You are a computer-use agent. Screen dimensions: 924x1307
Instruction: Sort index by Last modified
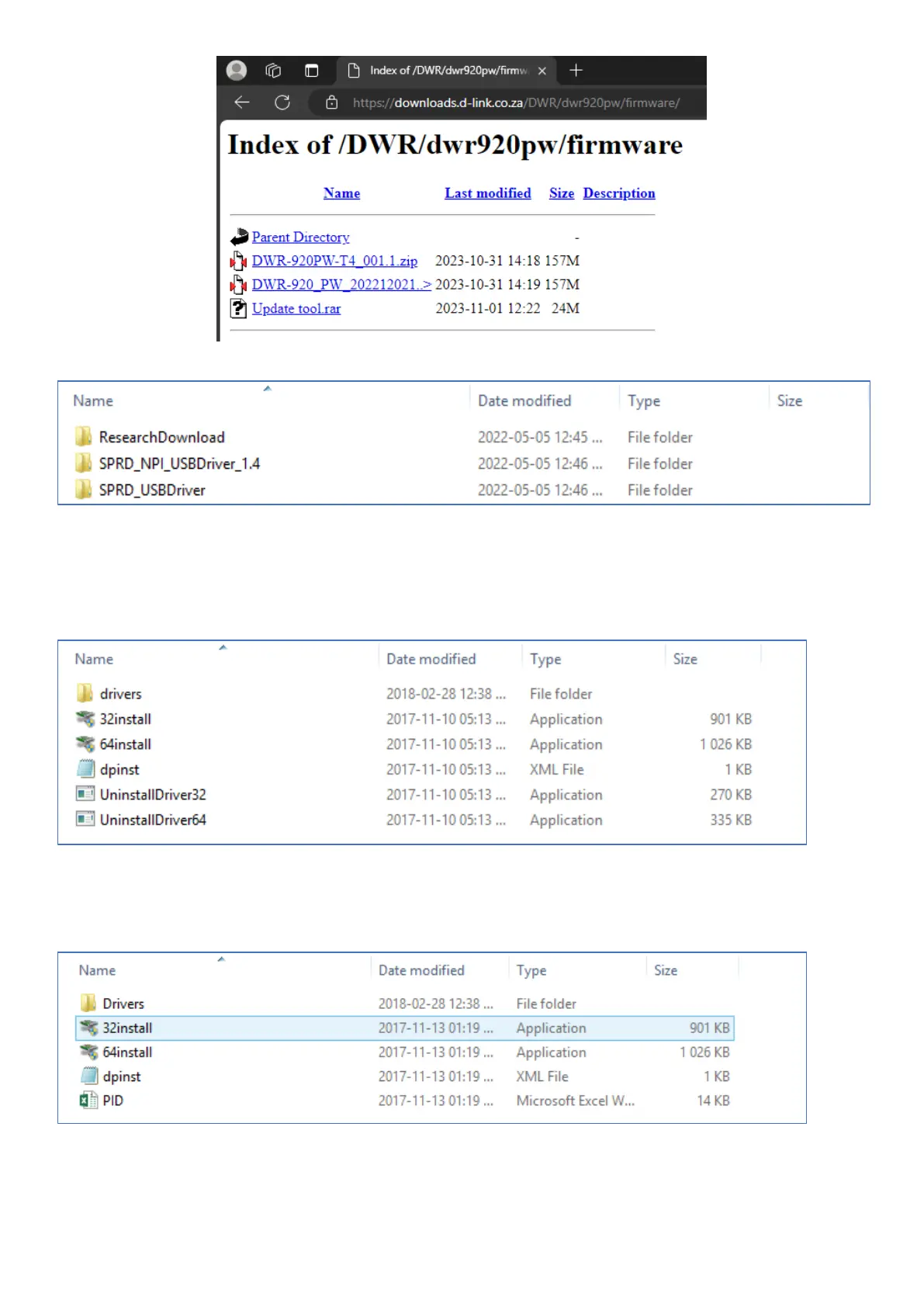(x=488, y=193)
